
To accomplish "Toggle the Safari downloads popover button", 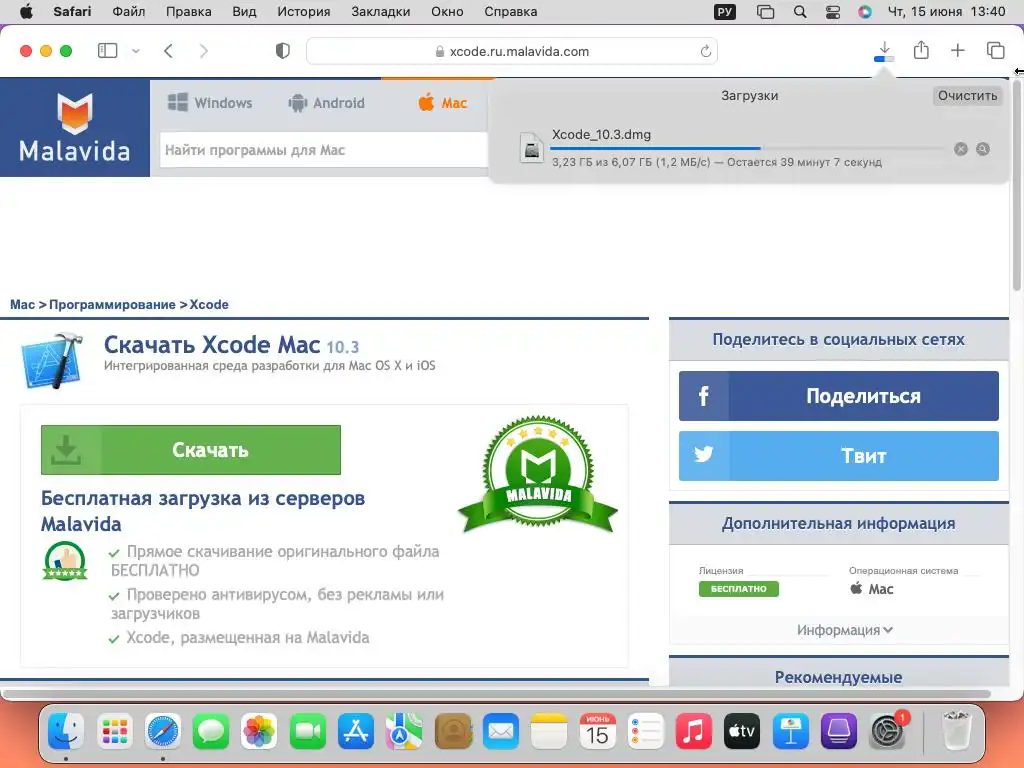I will tap(884, 51).
